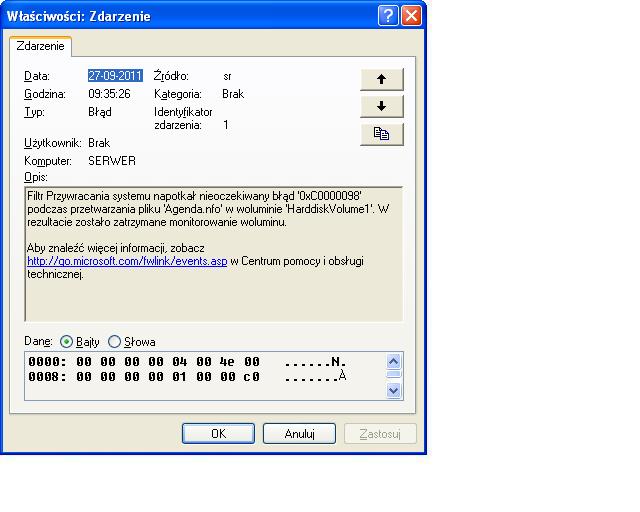The image size is (640, 512).
Task: Click the window title Właściwości: Zdarzenie
Action: click(x=79, y=16)
